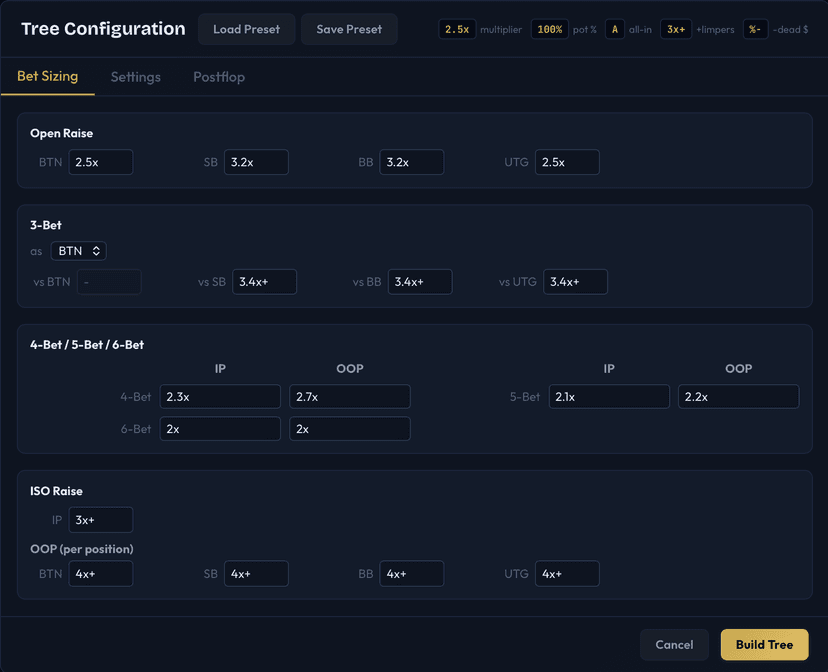This screenshot has width=828, height=672.
Task: Edit the 3-Bet vs UTG field
Action: 576,282
